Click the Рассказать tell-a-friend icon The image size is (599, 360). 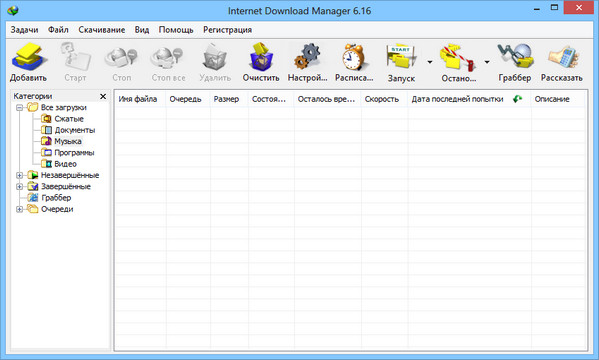click(562, 57)
